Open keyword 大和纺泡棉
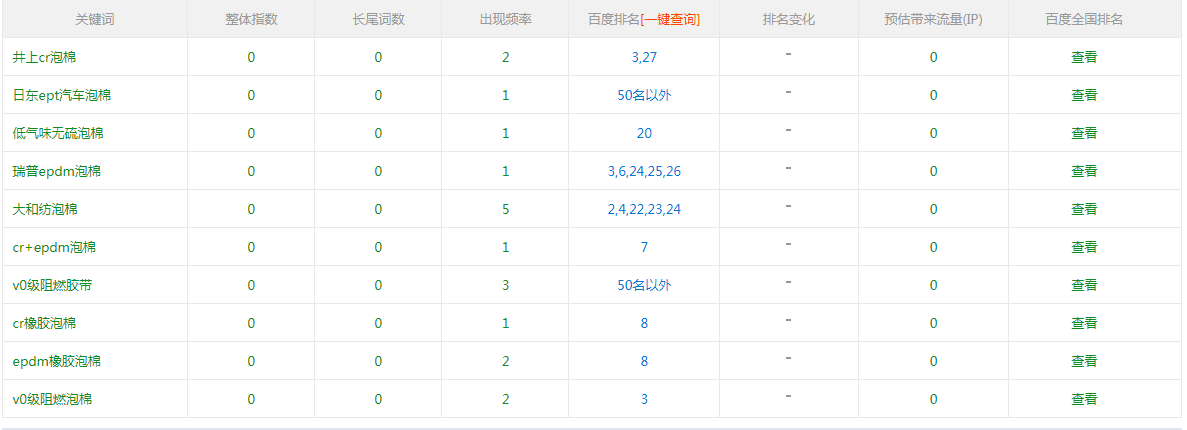Viewport: 1187px width, 430px height. (45, 209)
